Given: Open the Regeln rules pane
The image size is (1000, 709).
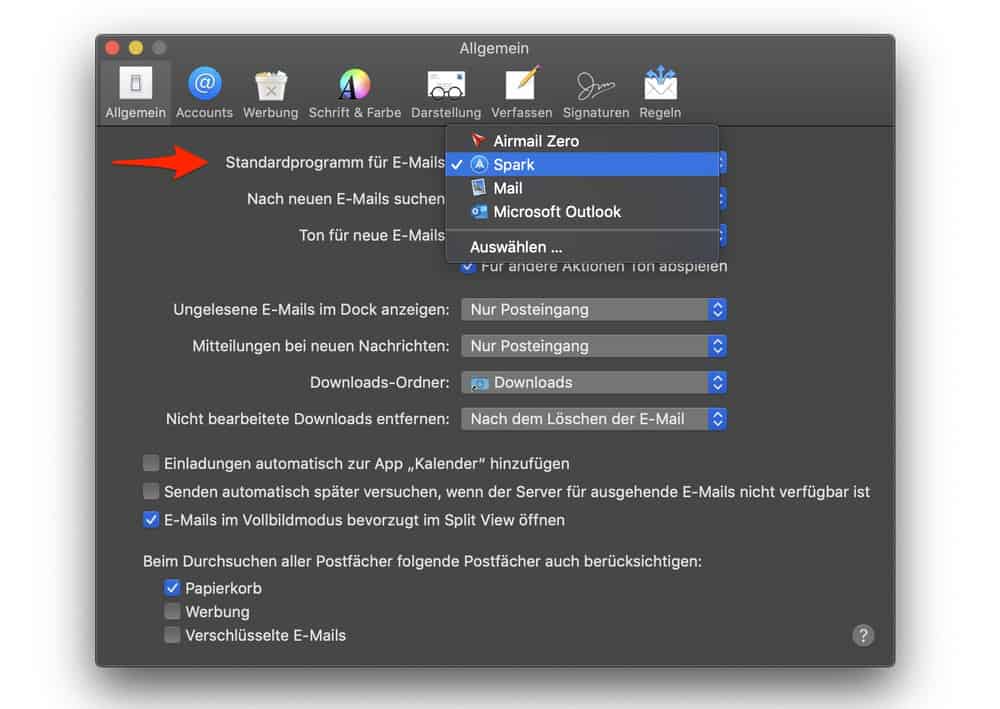Looking at the screenshot, I should [660, 93].
